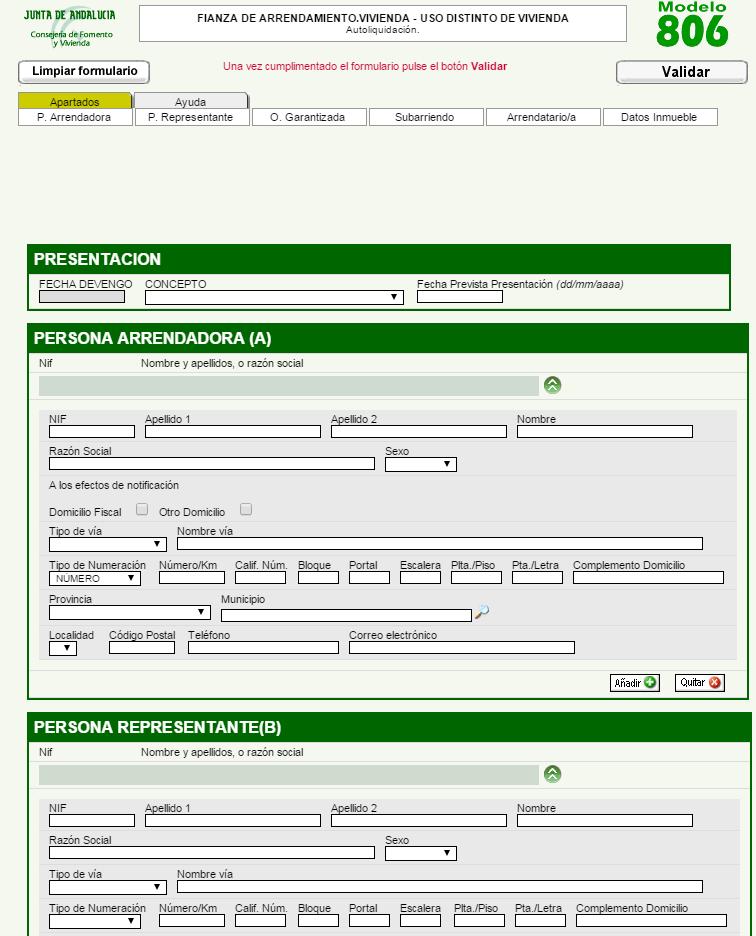756x936 pixels.
Task: Click Nombre field in Persona Representante
Action: pyautogui.click(x=605, y=821)
